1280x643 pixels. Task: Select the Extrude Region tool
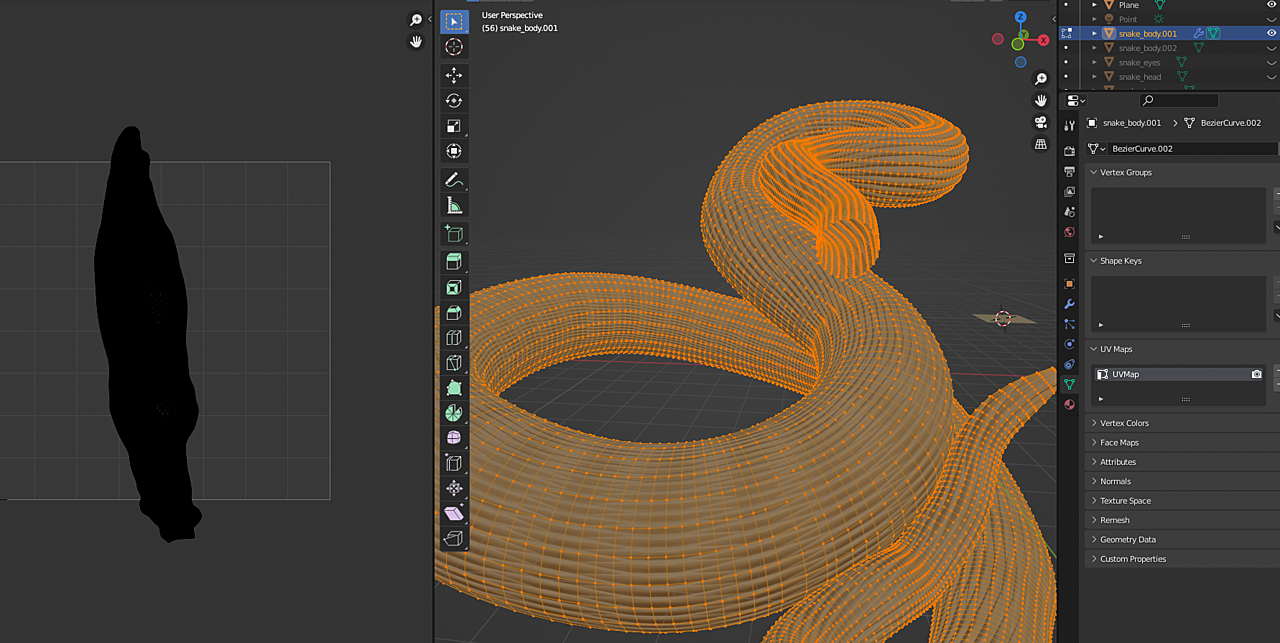[x=454, y=262]
